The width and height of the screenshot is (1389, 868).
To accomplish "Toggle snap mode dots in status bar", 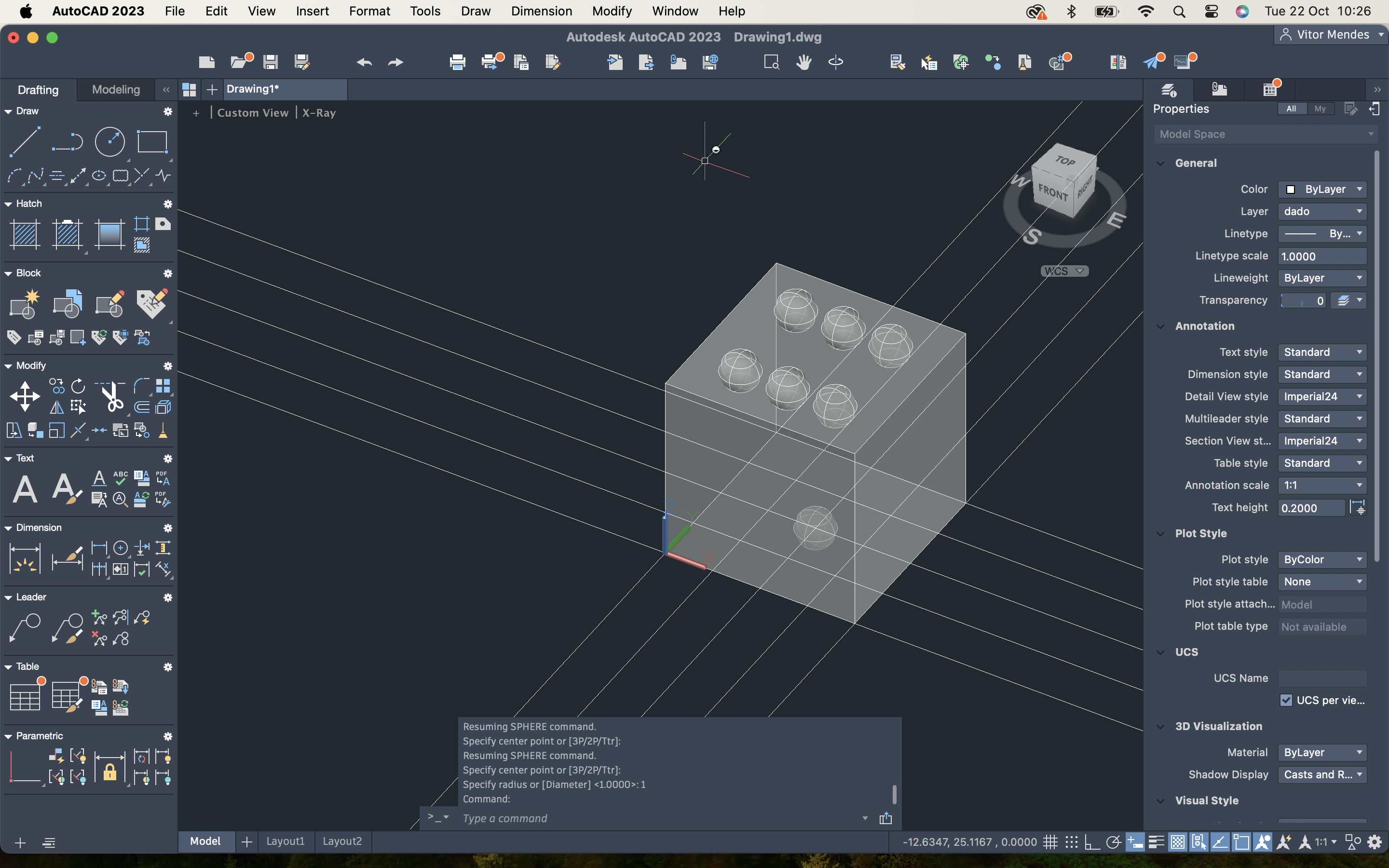I will (x=1071, y=842).
